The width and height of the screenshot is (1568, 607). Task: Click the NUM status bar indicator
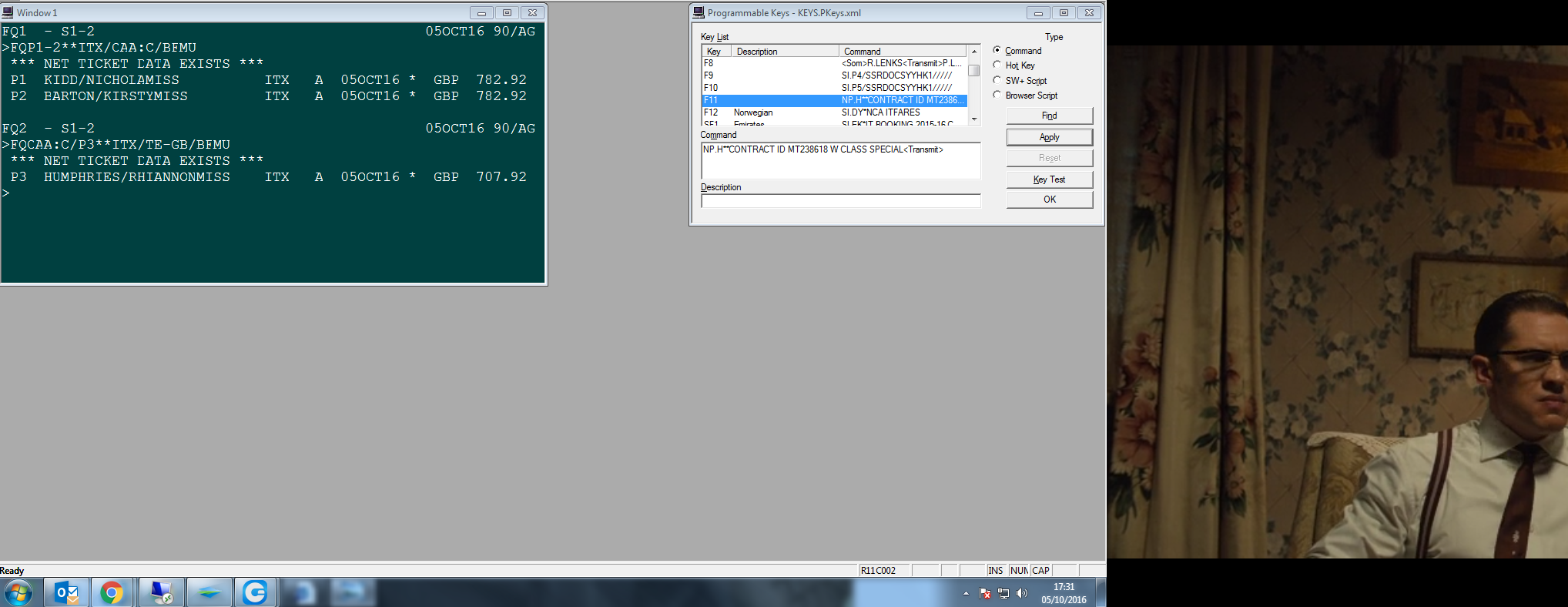tap(1019, 571)
